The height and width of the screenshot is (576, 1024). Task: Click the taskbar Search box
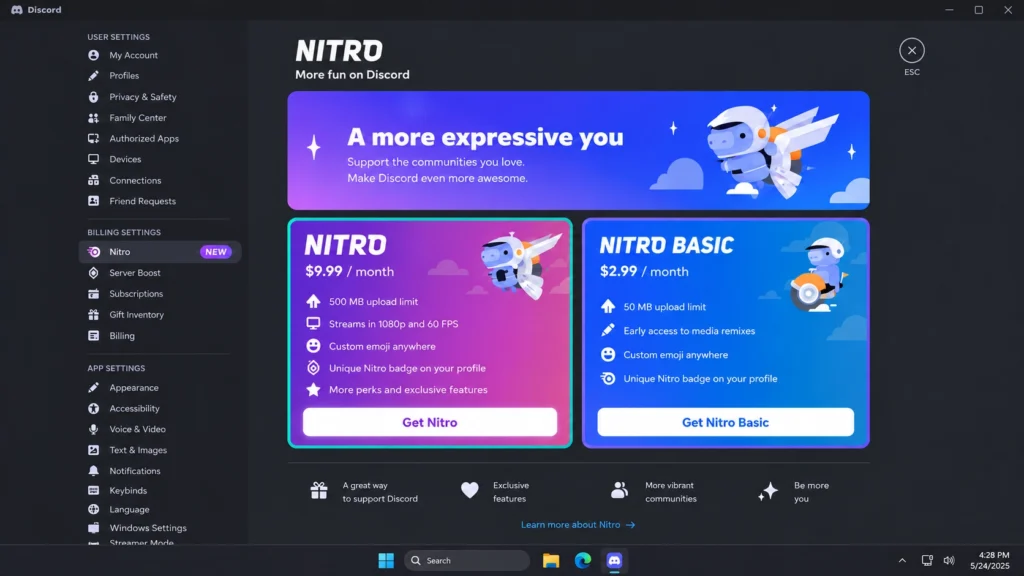467,560
